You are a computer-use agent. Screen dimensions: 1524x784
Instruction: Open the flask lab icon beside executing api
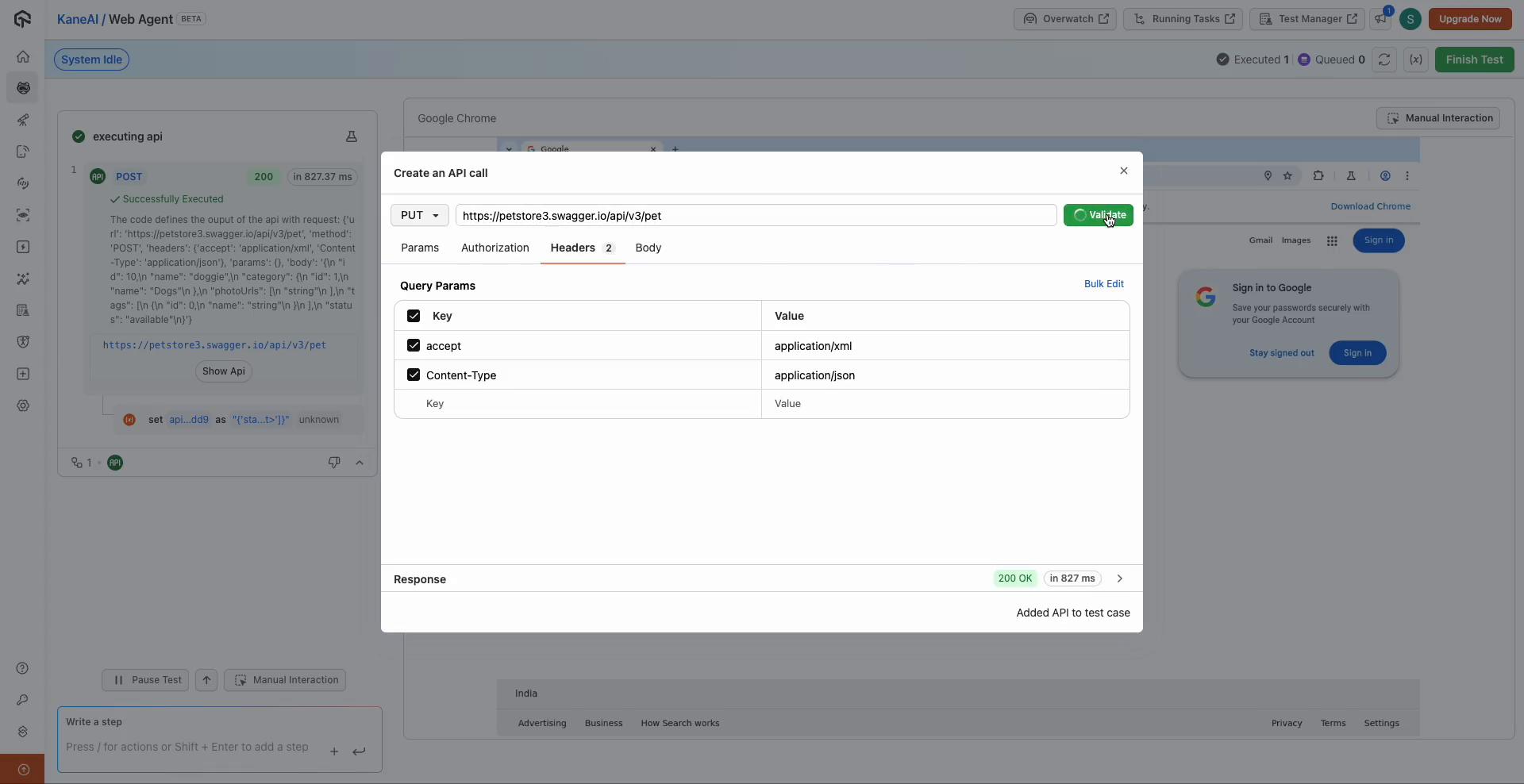(352, 136)
